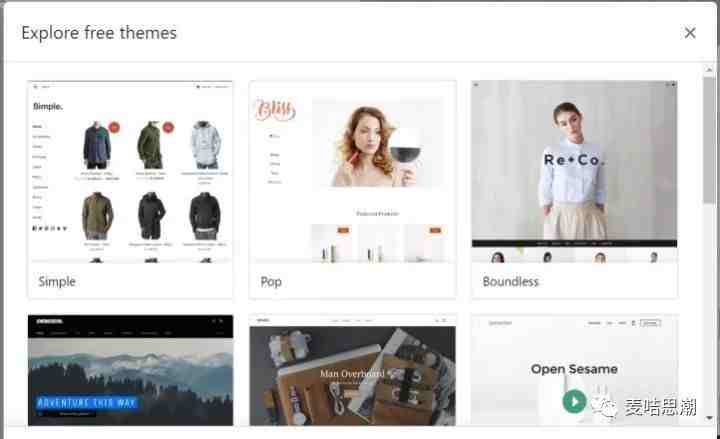Open the Man Overboard theme thumbnail
This screenshot has width=720, height=439.
coord(352,370)
